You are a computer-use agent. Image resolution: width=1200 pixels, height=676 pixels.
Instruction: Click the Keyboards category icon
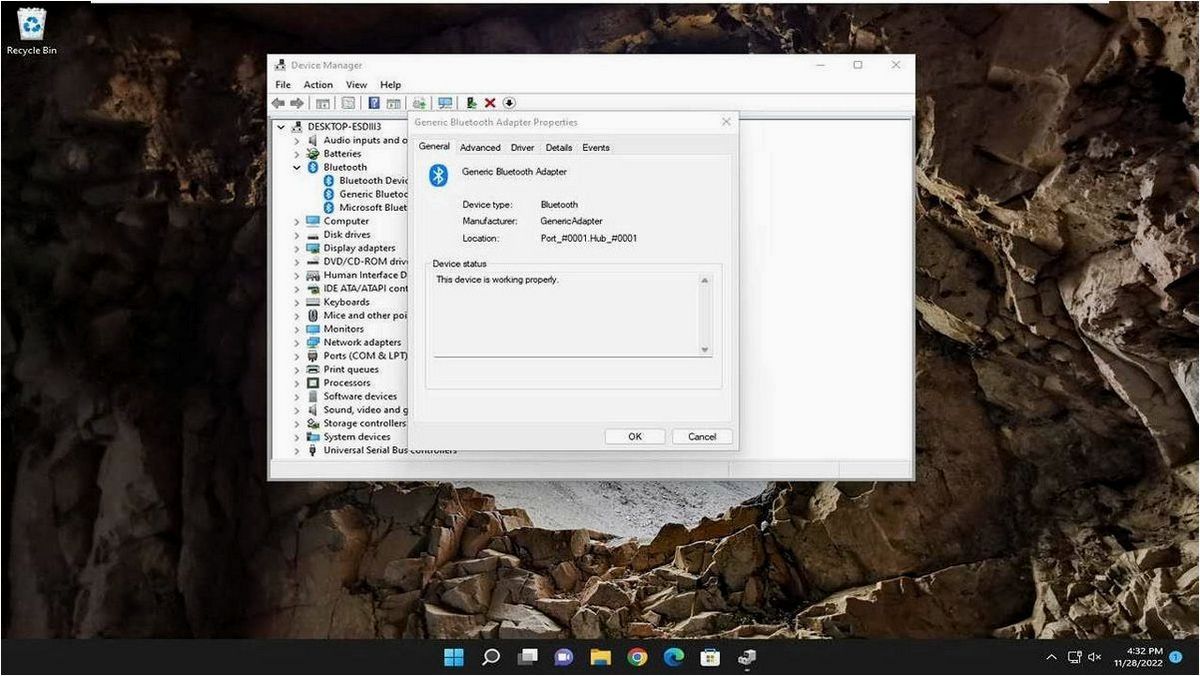tap(313, 302)
